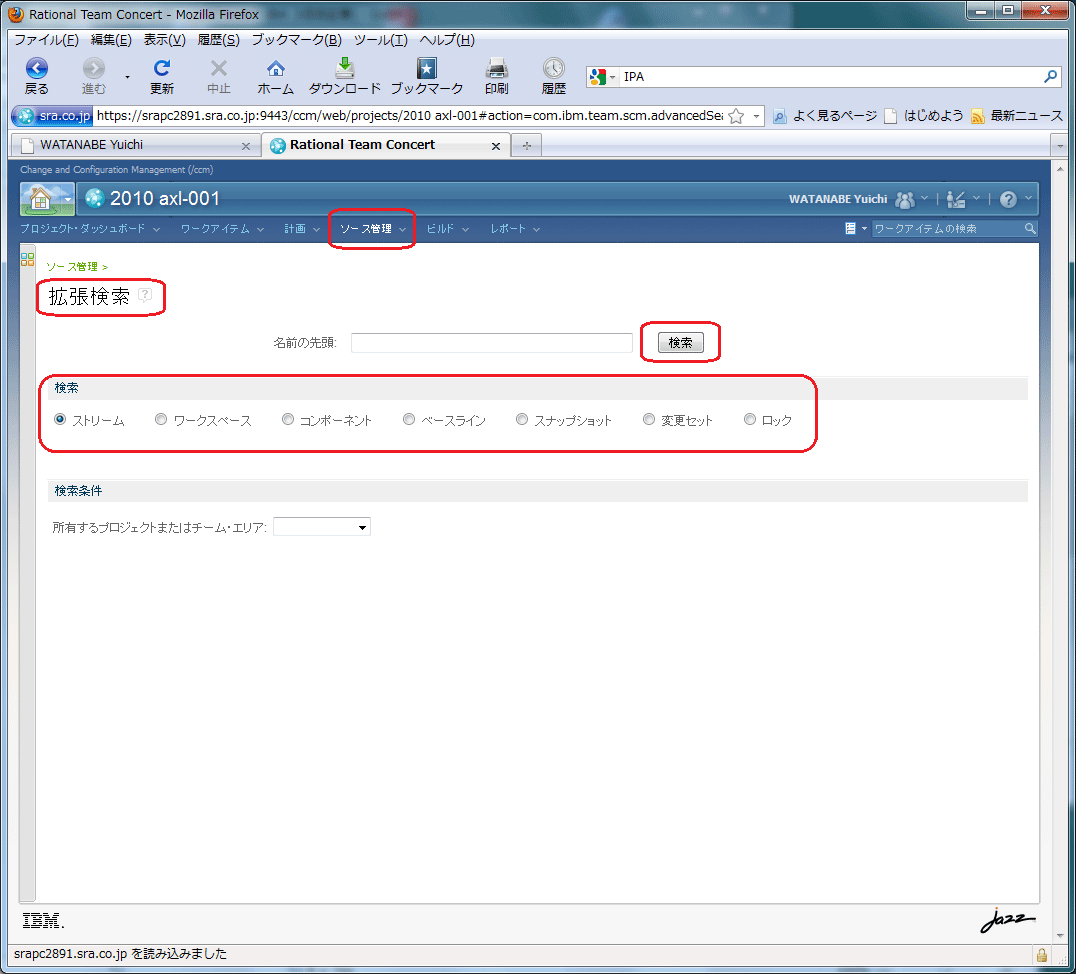Click the page vertical scrollbar down arrow
This screenshot has width=1076, height=974.
tap(1060, 935)
